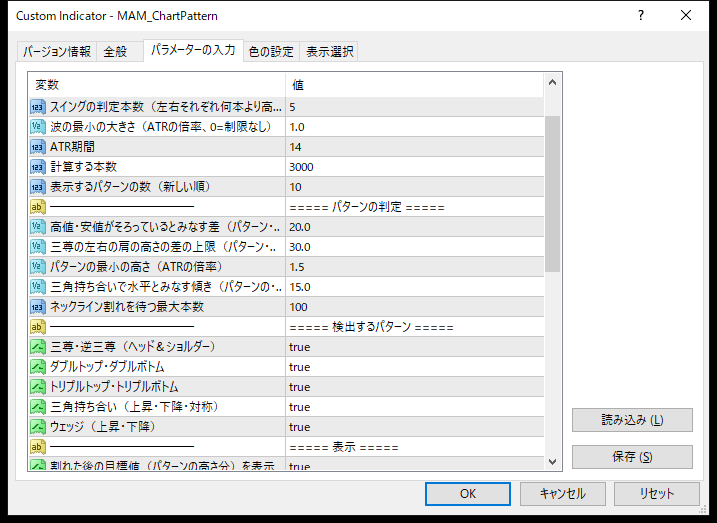
Task: Click the ===== 表示 ===== value cell
Action: coord(415,447)
